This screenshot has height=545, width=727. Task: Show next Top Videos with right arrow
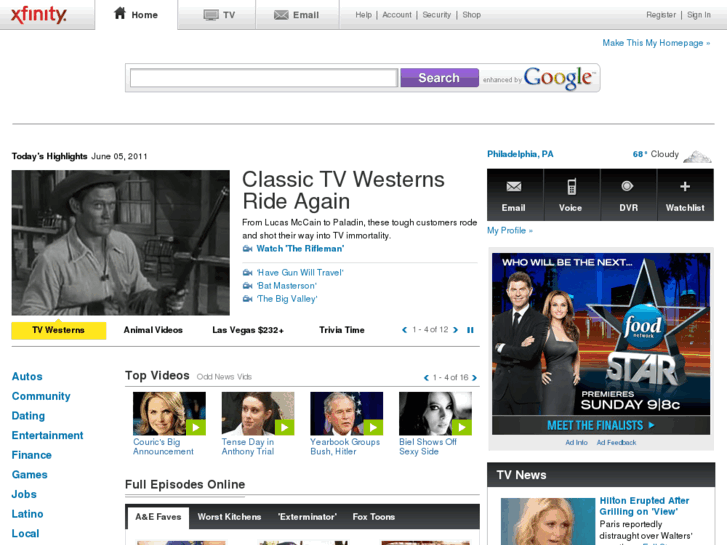point(474,378)
